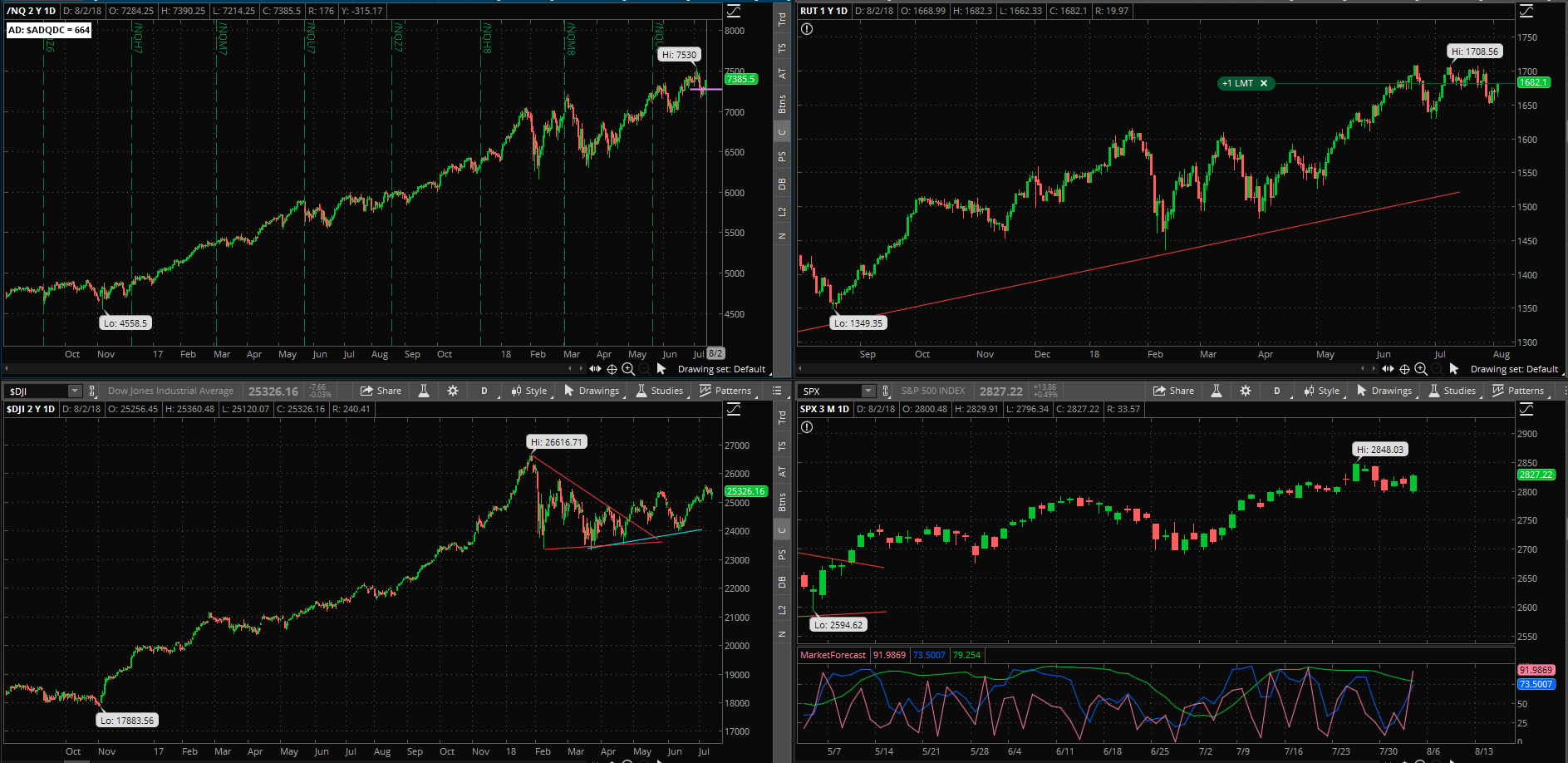
Task: Click the pan arrows icon in the /NQ chart
Action: click(x=595, y=368)
